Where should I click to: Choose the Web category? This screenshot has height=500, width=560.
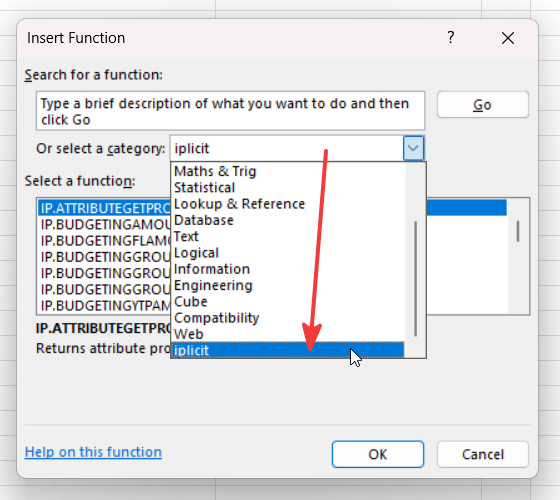click(189, 334)
